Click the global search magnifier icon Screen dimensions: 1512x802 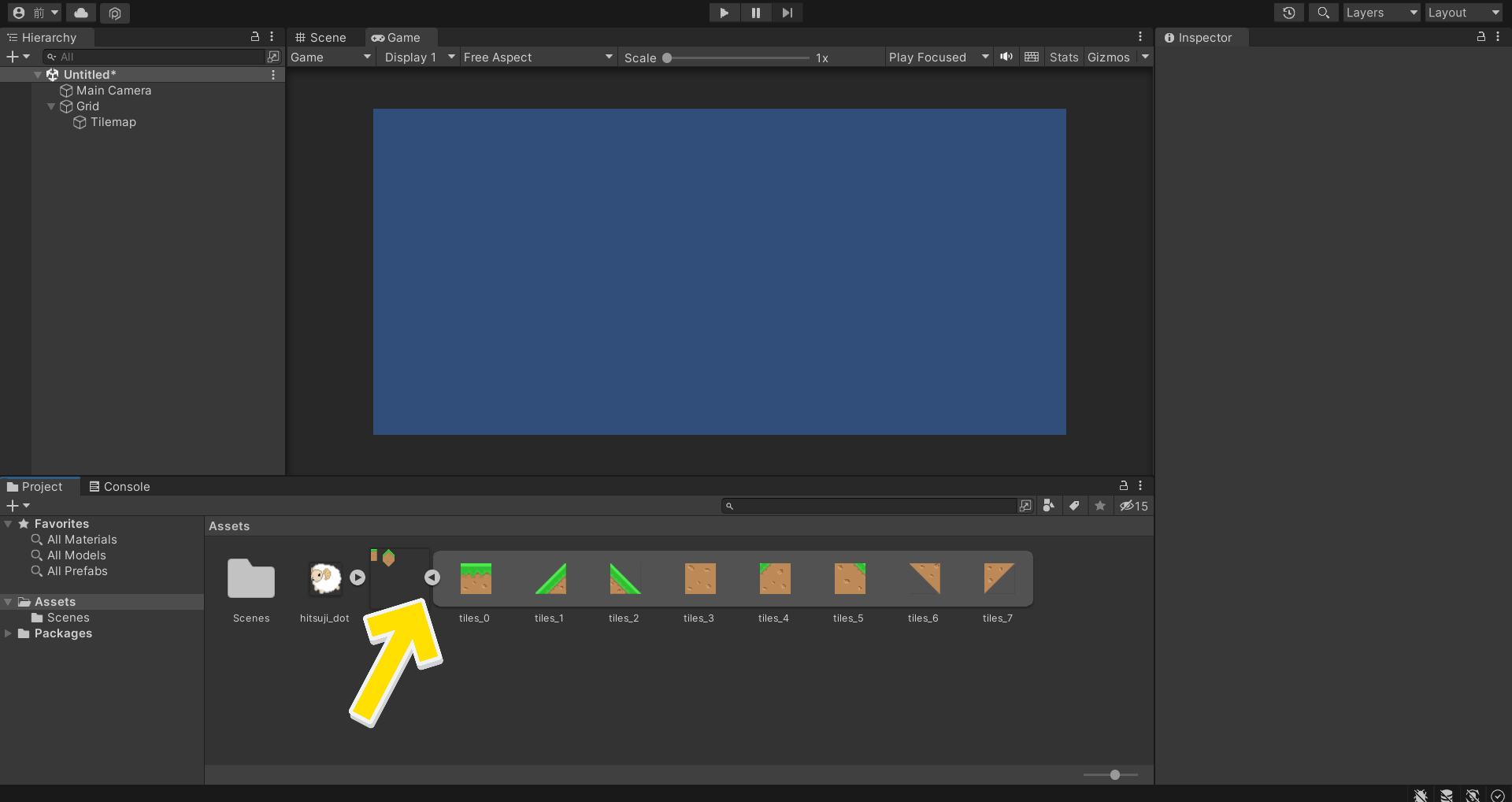[1323, 13]
